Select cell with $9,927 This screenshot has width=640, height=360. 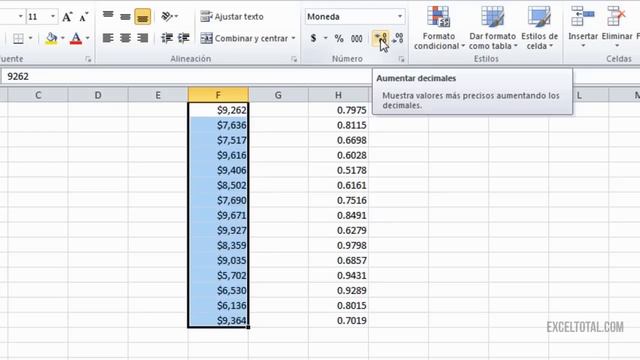point(218,230)
